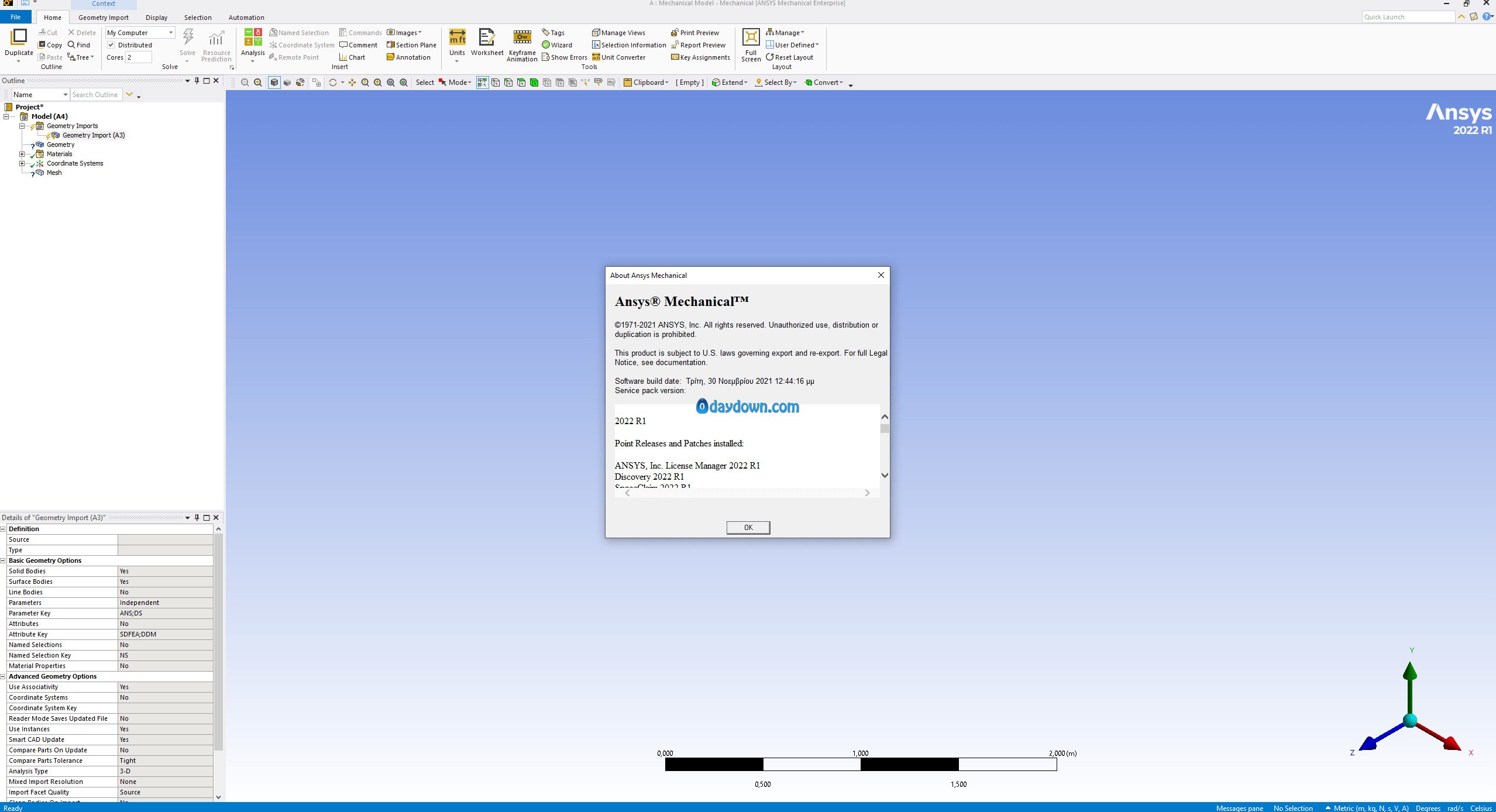Click OK in the About dialog
Image resolution: width=1496 pixels, height=812 pixels.
[x=748, y=528]
